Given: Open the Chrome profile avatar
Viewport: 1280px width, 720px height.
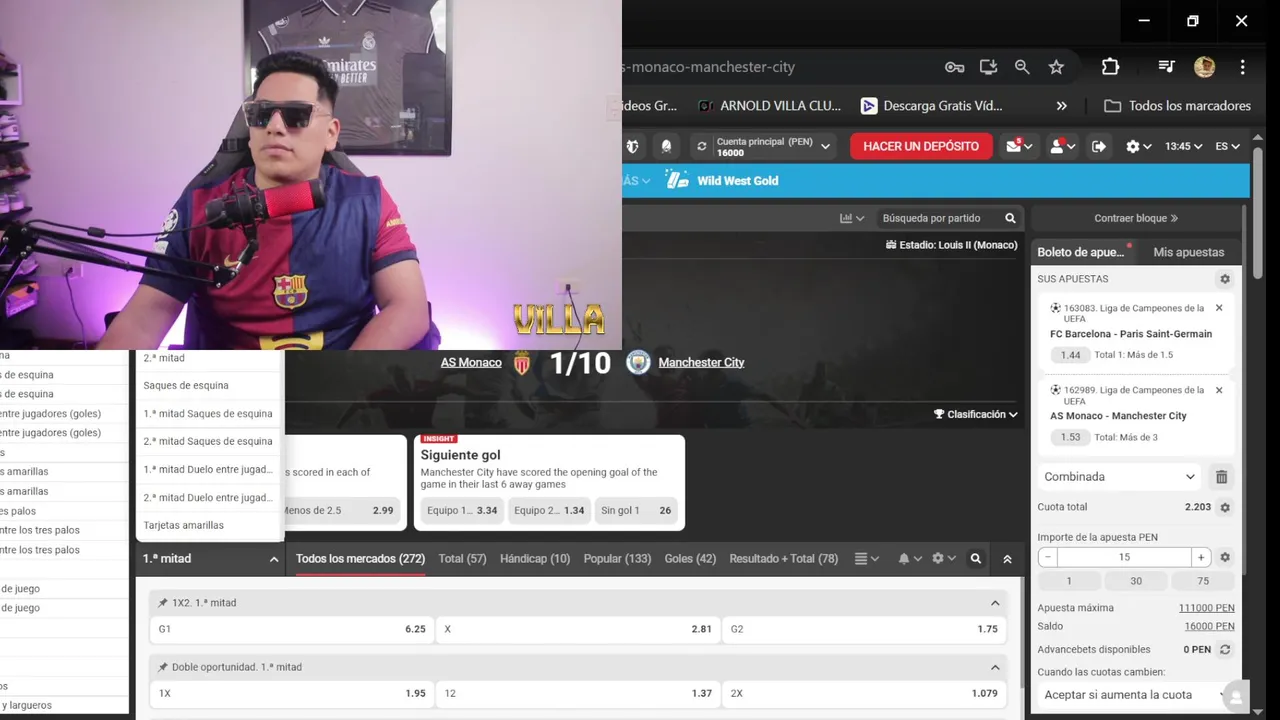Looking at the screenshot, I should click(1204, 67).
